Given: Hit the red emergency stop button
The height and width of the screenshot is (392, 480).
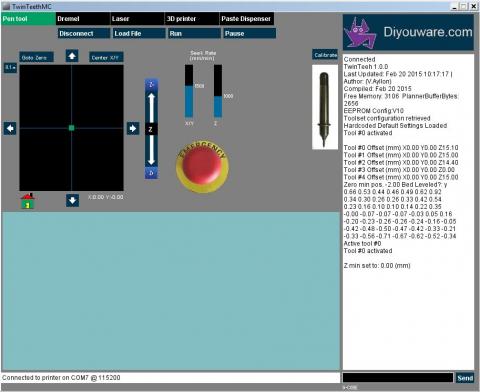Looking at the screenshot, I should pyautogui.click(x=202, y=166).
